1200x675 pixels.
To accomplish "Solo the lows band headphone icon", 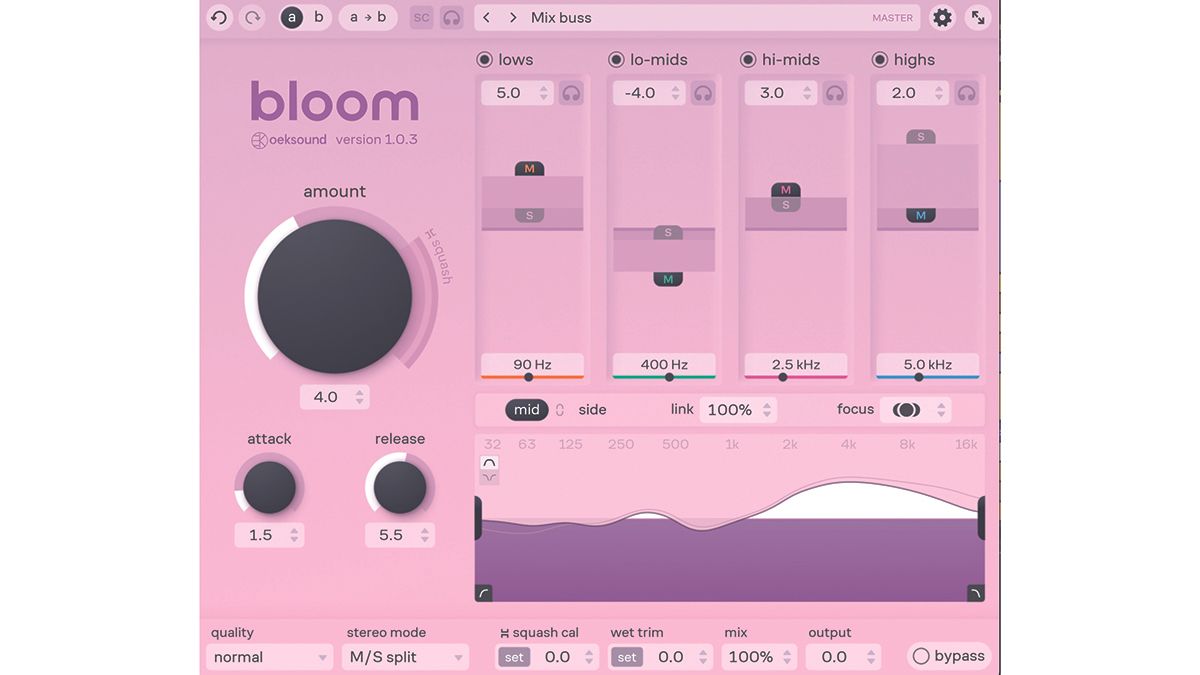I will [x=567, y=92].
